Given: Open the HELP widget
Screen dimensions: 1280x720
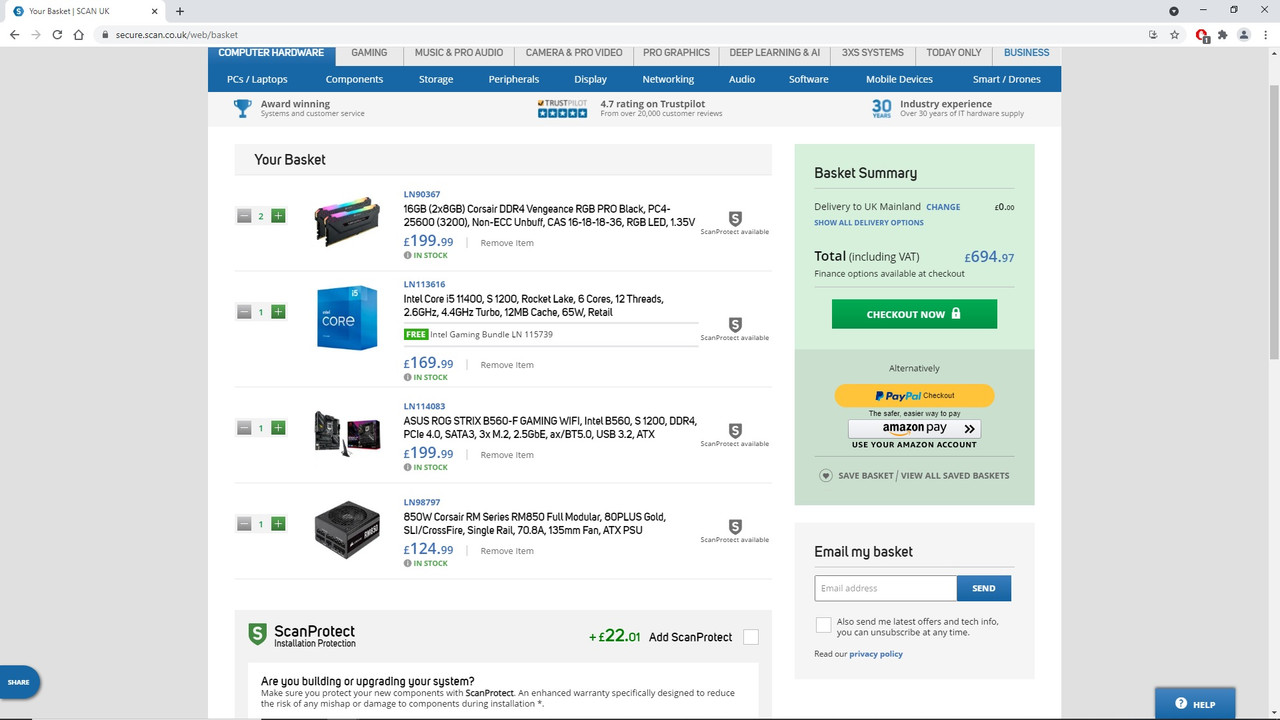Looking at the screenshot, I should [1195, 703].
